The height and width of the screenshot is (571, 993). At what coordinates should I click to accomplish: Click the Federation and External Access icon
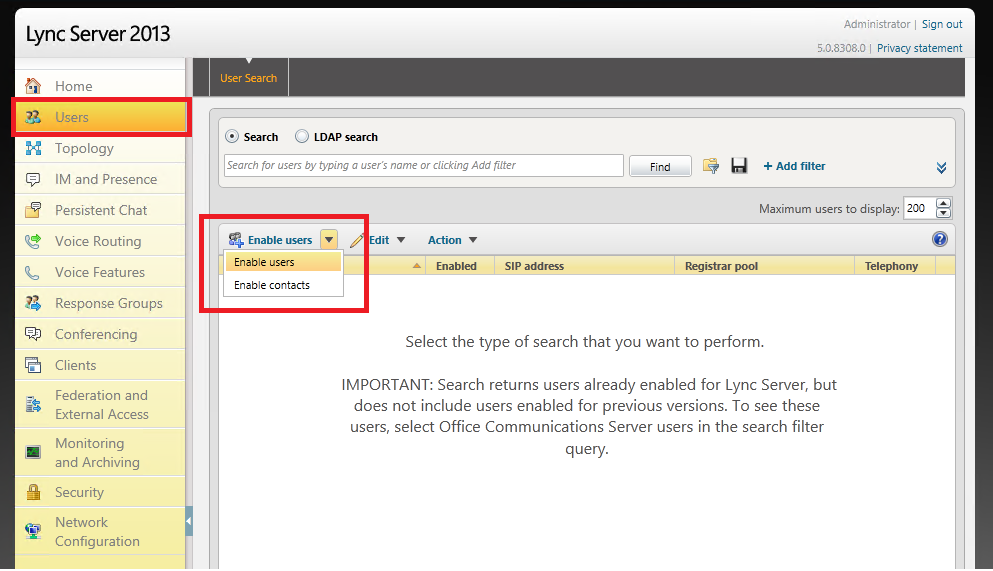(33, 404)
